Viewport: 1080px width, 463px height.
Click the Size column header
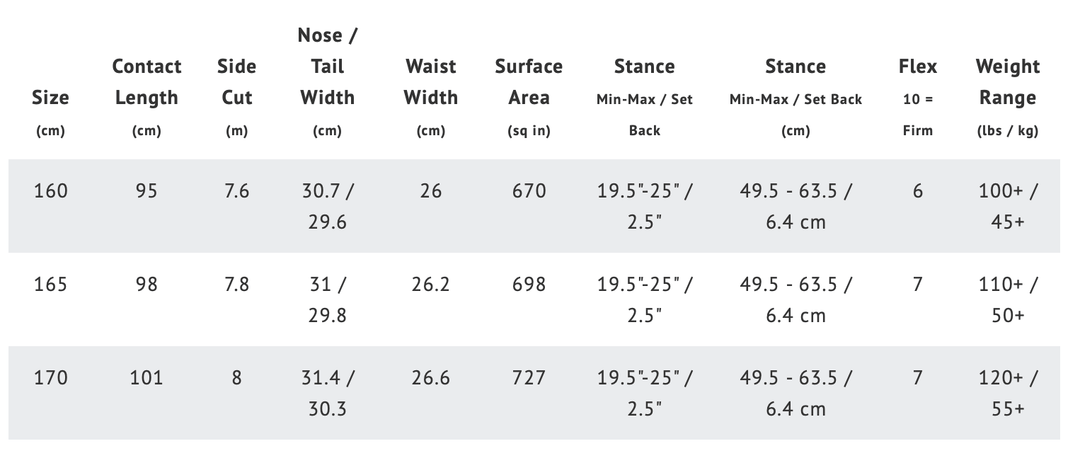[x=50, y=98]
